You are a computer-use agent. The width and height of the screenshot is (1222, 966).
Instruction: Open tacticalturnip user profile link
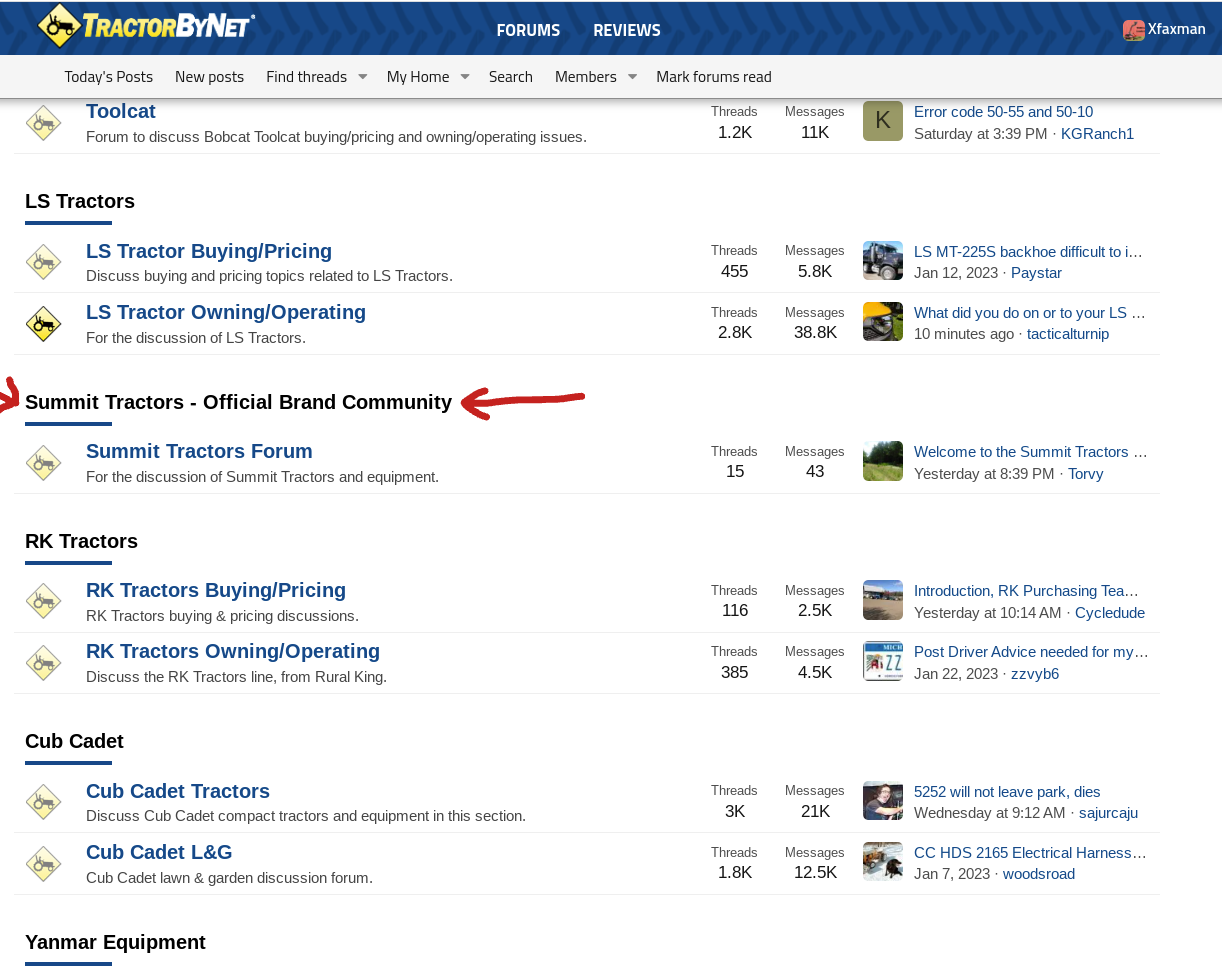1068,334
